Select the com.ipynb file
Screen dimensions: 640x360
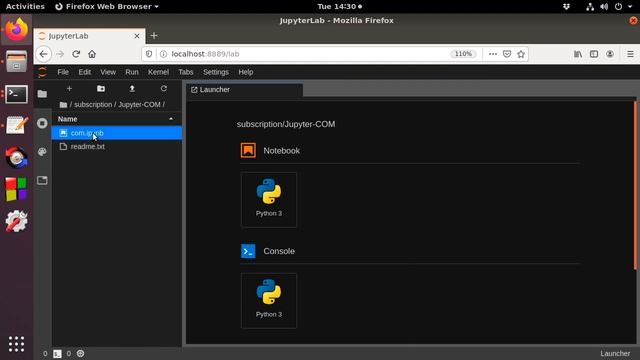[117, 133]
